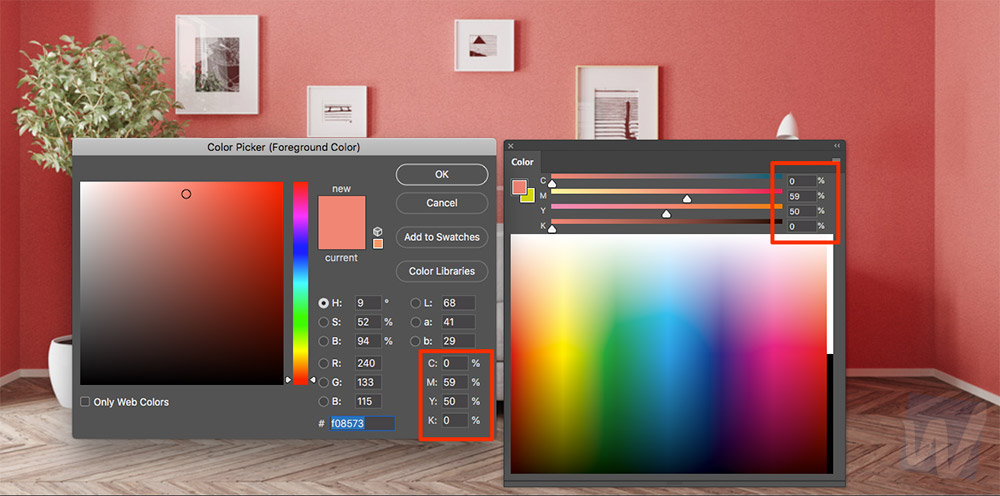Click the K black slider in Color panel
This screenshot has width=1000, height=496.
click(x=666, y=222)
